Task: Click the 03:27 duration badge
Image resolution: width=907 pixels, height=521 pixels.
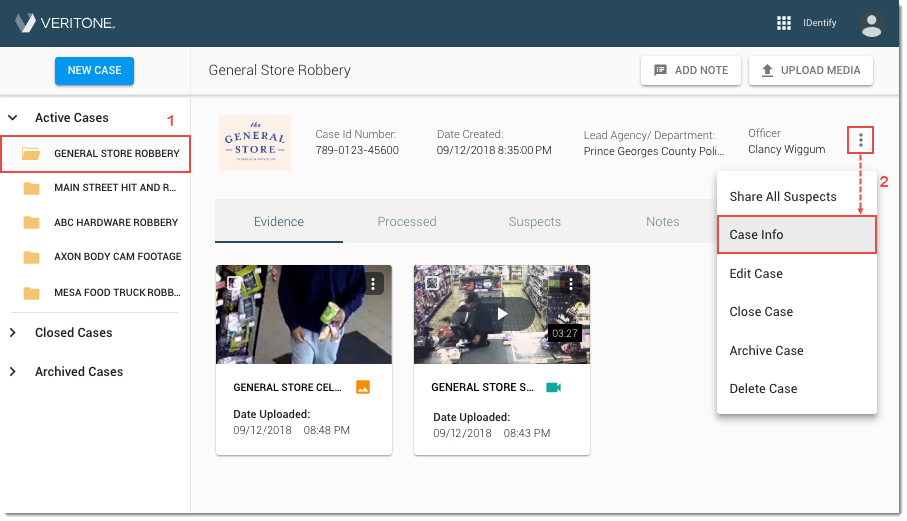Action: point(564,333)
